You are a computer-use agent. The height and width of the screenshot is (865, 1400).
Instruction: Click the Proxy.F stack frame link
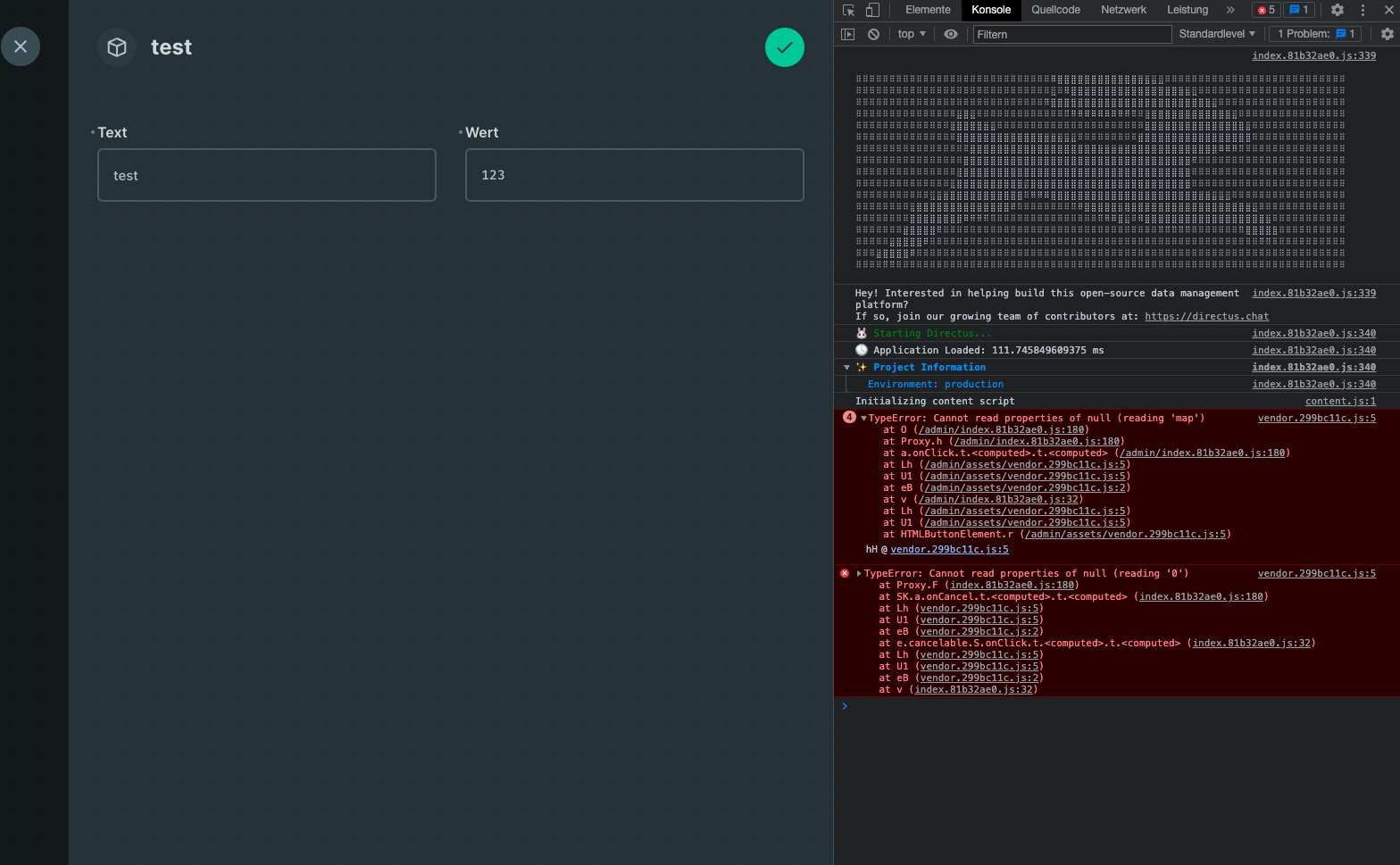coord(1012,585)
